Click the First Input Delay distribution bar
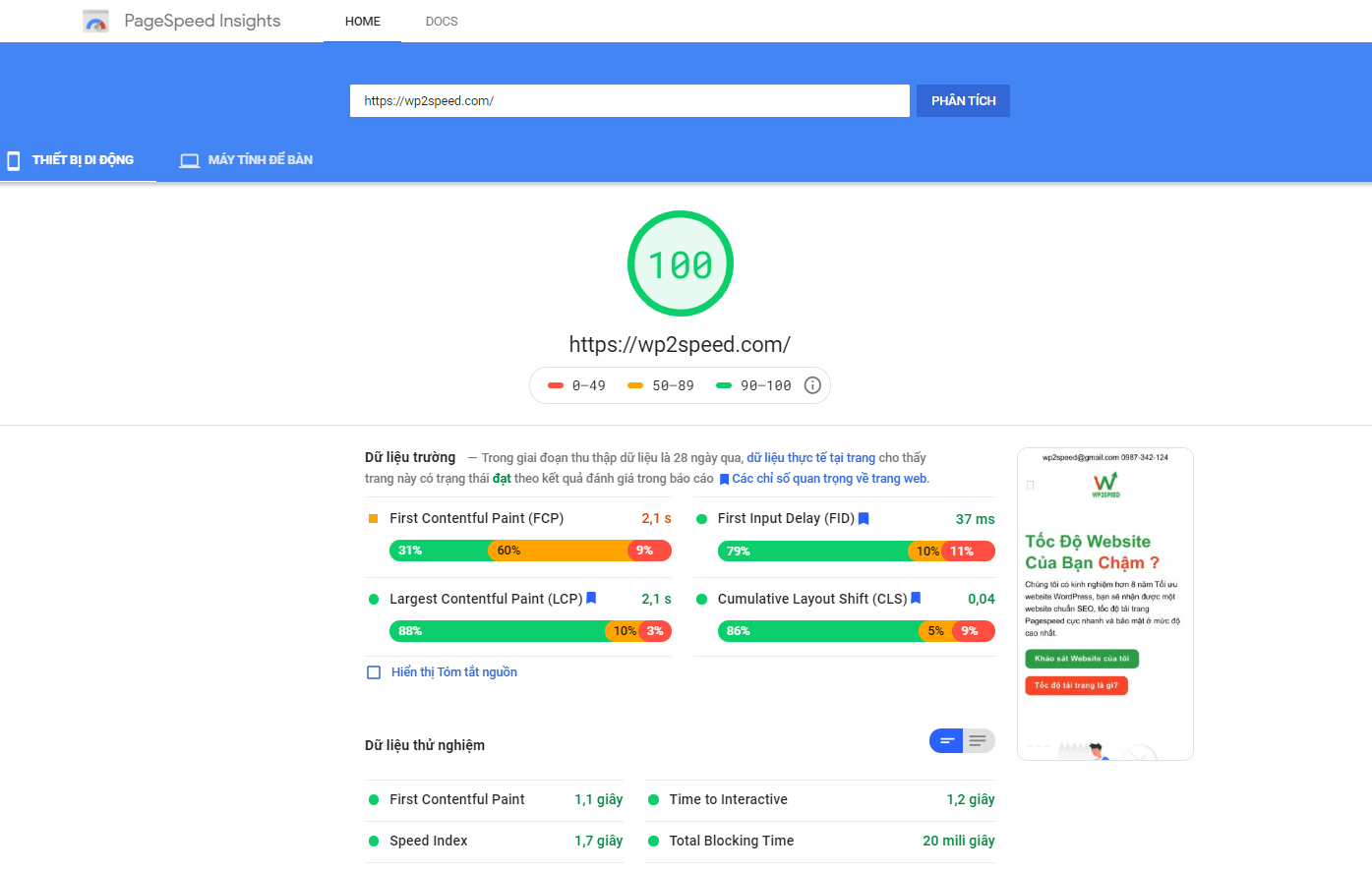The image size is (1372, 872). pyautogui.click(x=857, y=552)
